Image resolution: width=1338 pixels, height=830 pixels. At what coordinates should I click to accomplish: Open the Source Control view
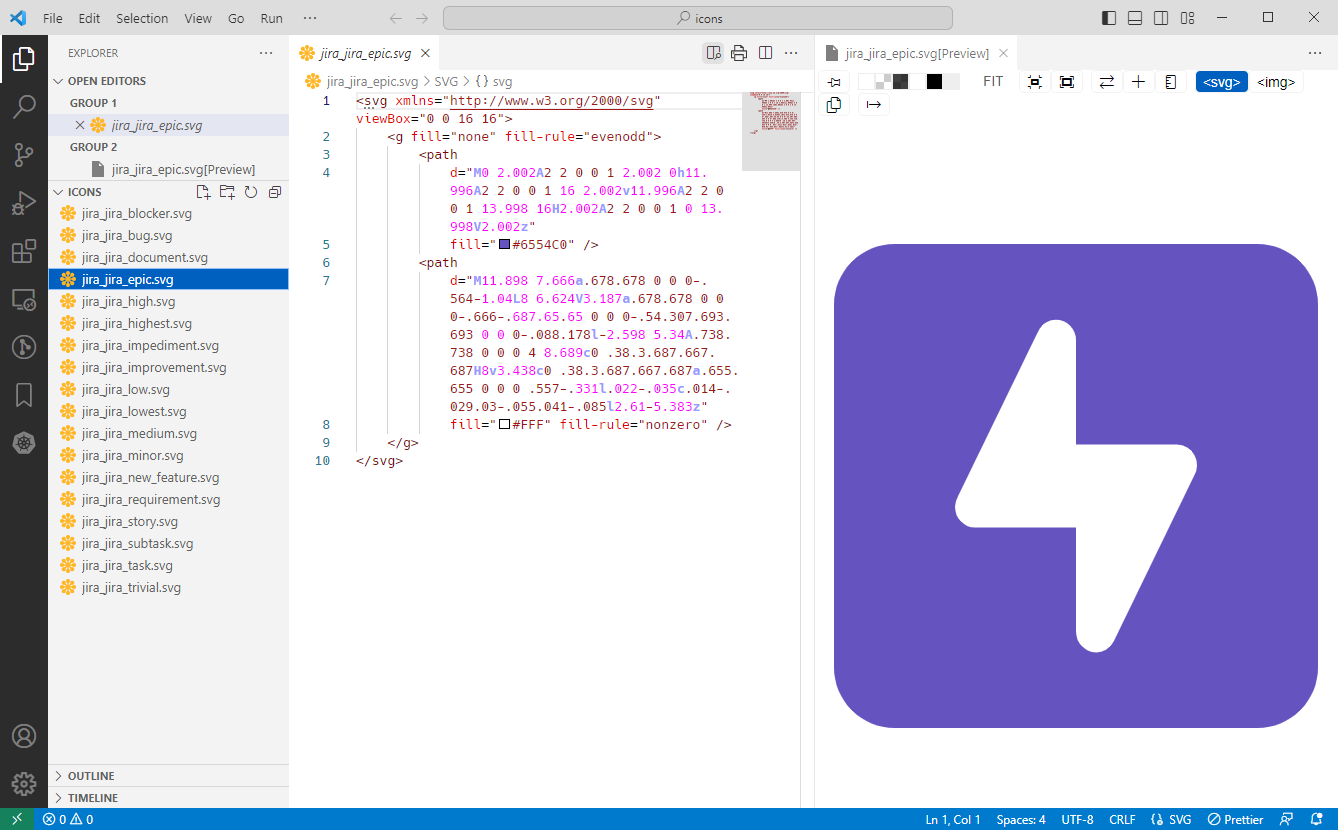tap(24, 155)
